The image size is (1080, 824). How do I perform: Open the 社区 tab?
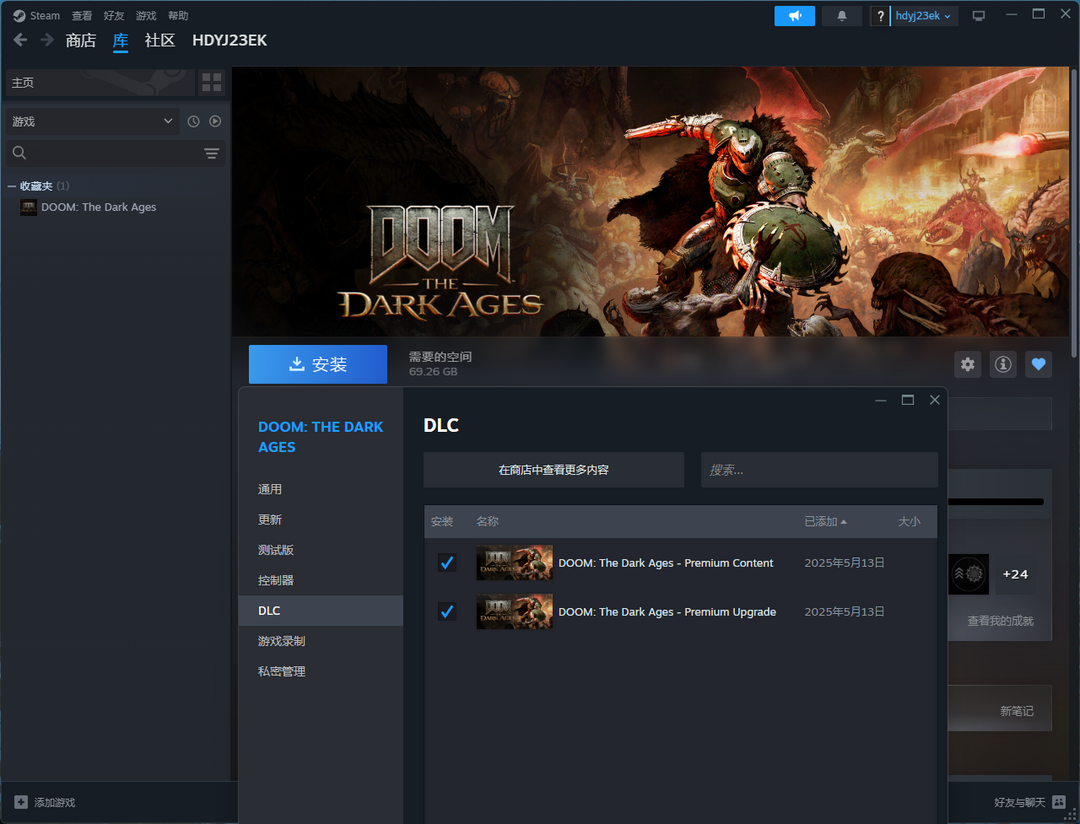160,41
